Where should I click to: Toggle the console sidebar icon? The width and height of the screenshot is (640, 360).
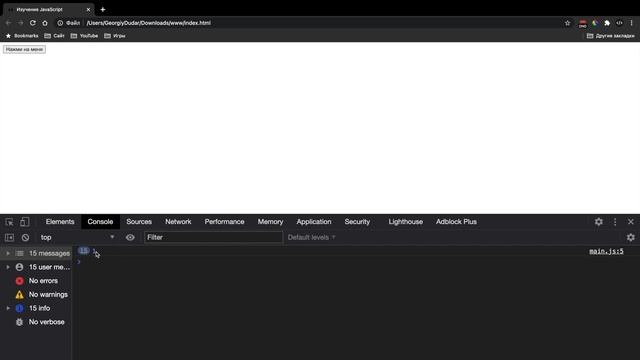click(9, 237)
